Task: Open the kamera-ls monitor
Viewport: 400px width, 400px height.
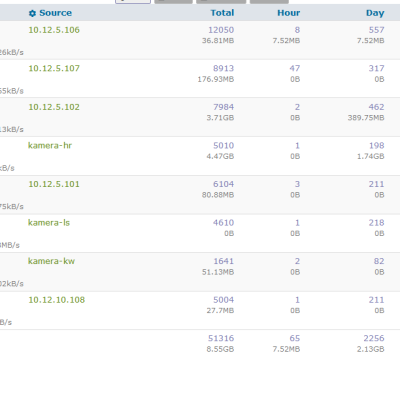Action: (49, 223)
